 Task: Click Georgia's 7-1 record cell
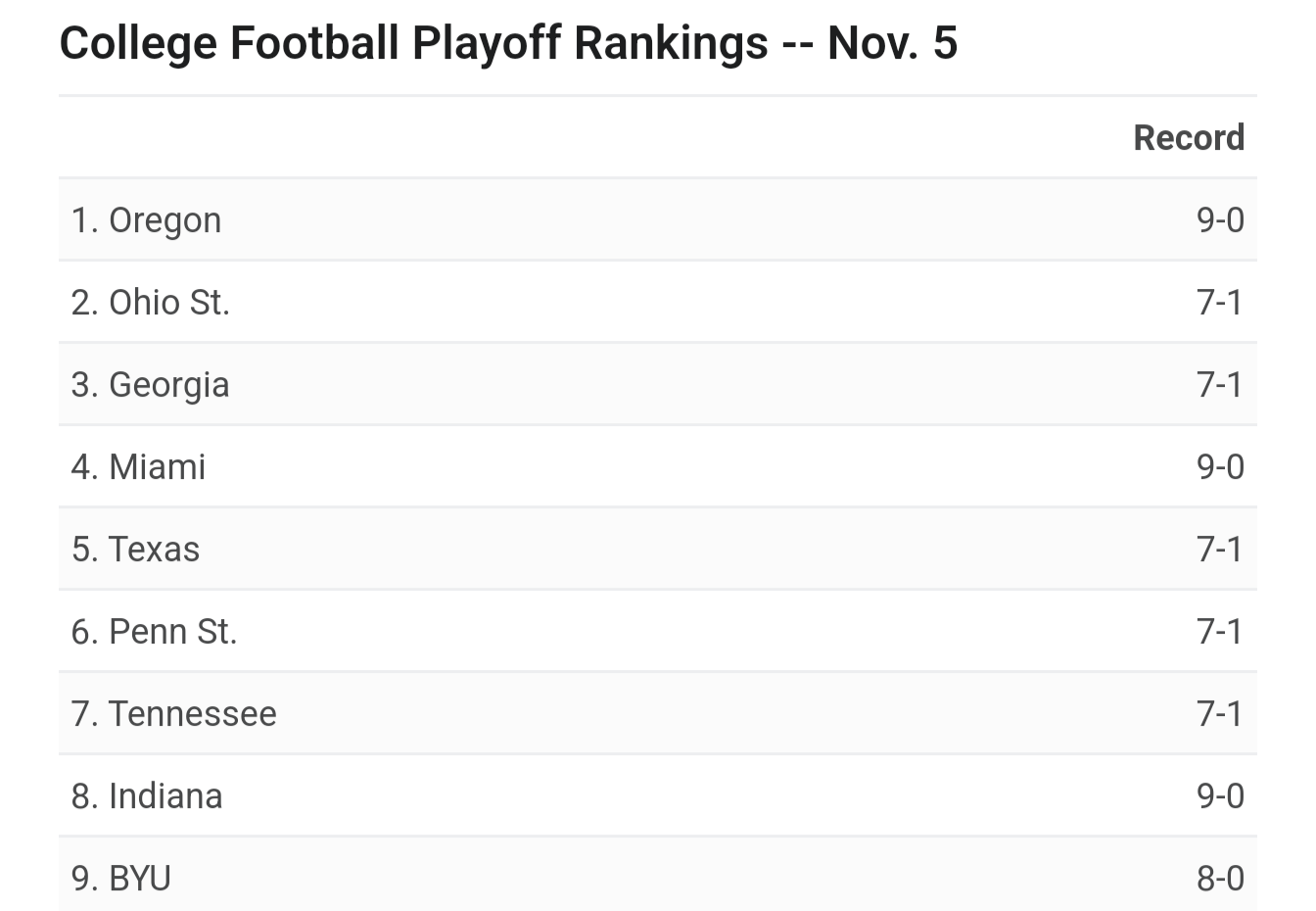coord(1220,384)
